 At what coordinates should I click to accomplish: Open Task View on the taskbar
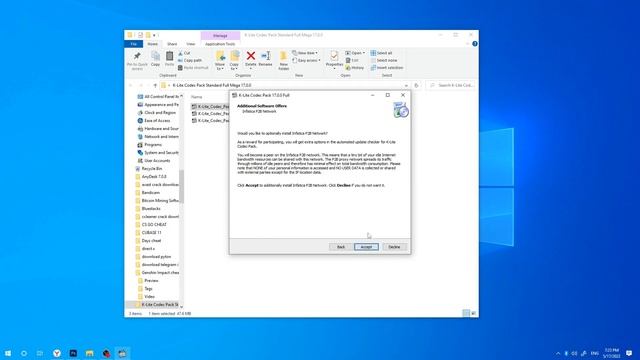point(40,353)
